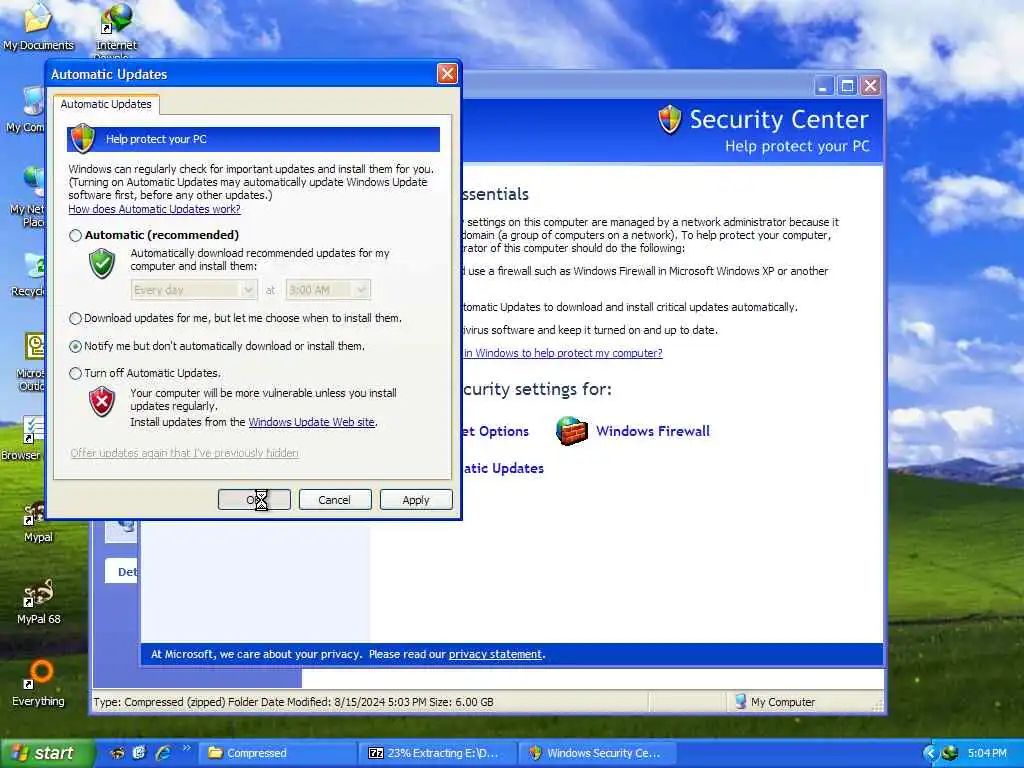Click the 5:04 PM clock
The width and height of the screenshot is (1024, 768).
(x=987, y=753)
